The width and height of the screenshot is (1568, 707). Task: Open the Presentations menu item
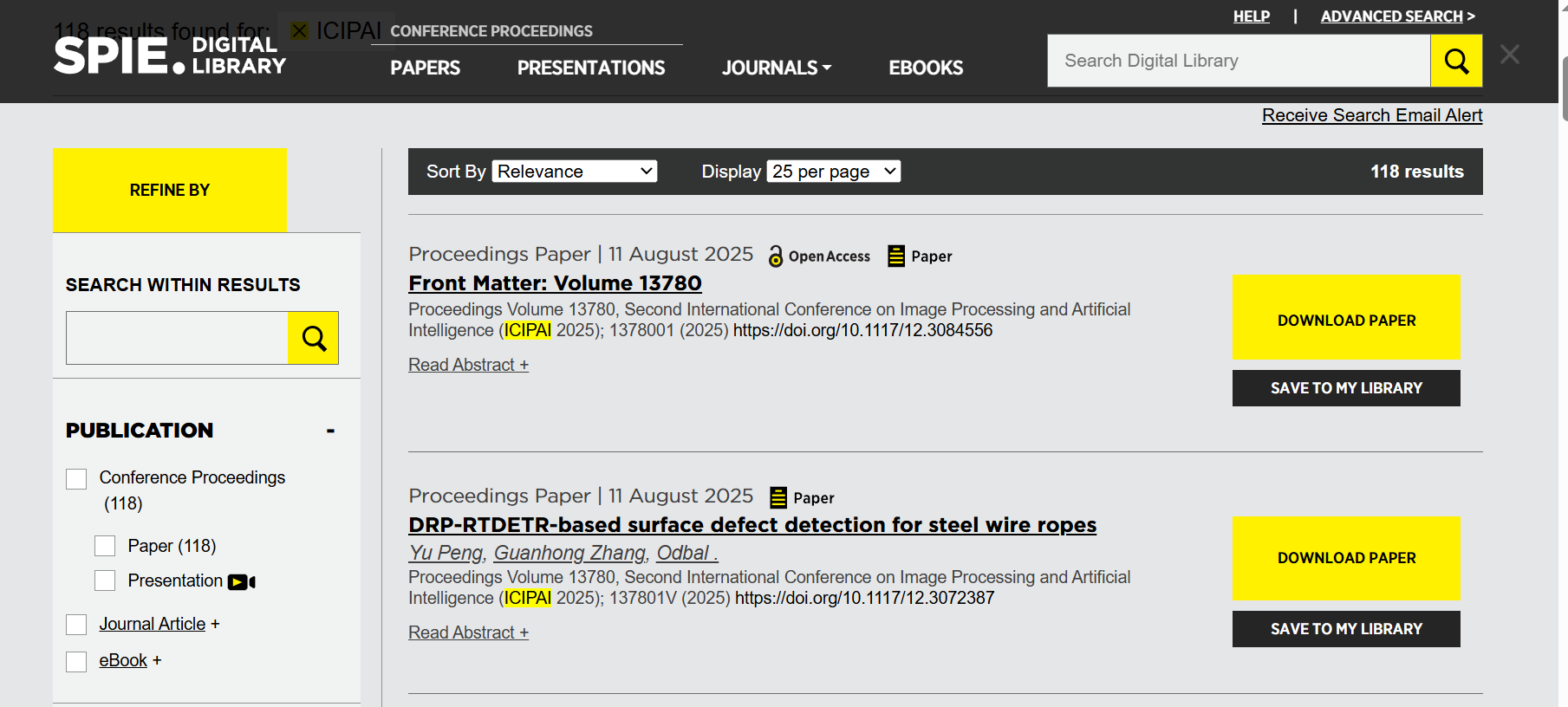591,68
